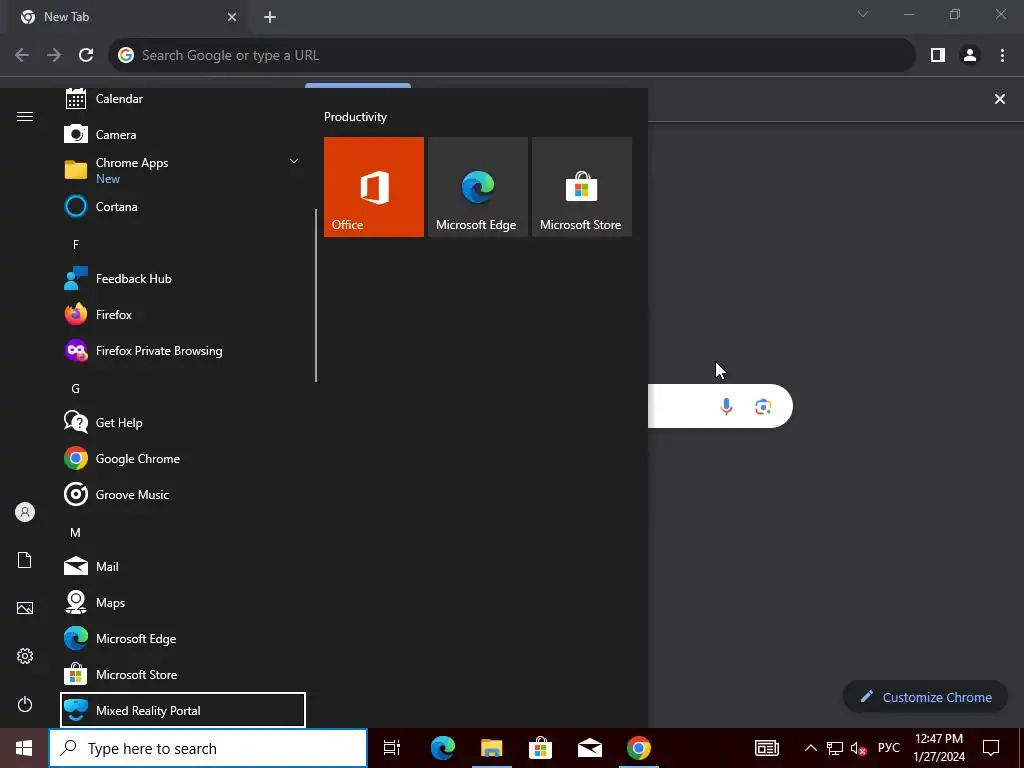Open Chrome tab search dropdown
Screen dimensions: 1024x768
point(863,14)
